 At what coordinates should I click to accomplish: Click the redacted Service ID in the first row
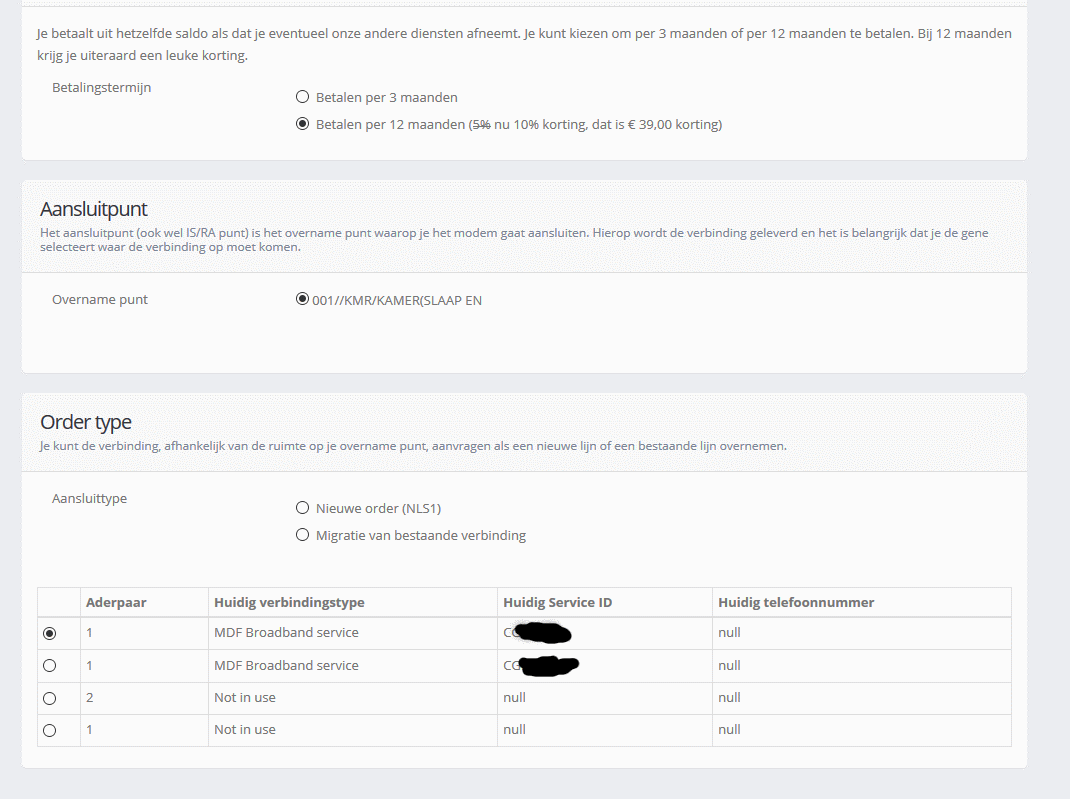tap(538, 633)
